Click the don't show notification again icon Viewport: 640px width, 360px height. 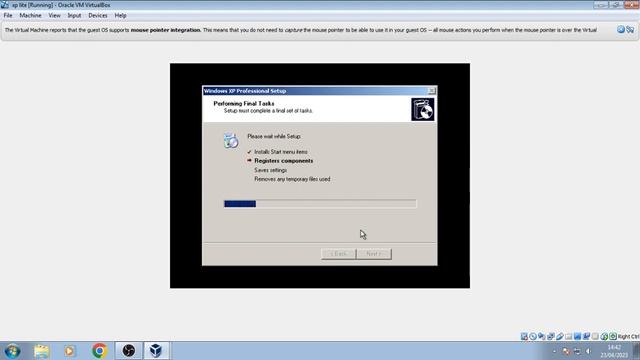[x=630, y=29]
